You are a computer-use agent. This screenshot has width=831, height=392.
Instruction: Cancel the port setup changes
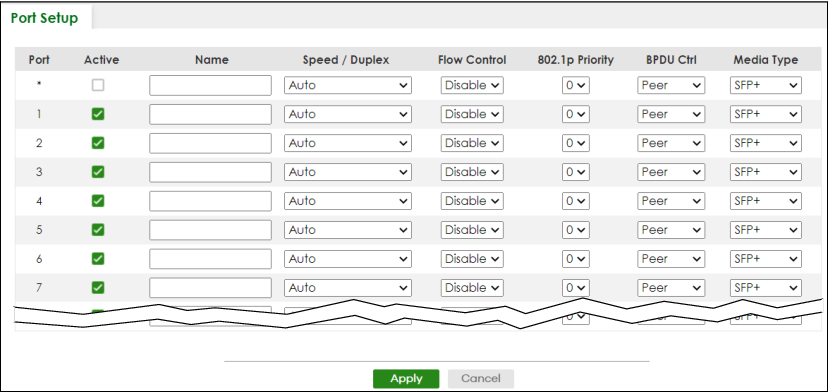[x=481, y=379]
